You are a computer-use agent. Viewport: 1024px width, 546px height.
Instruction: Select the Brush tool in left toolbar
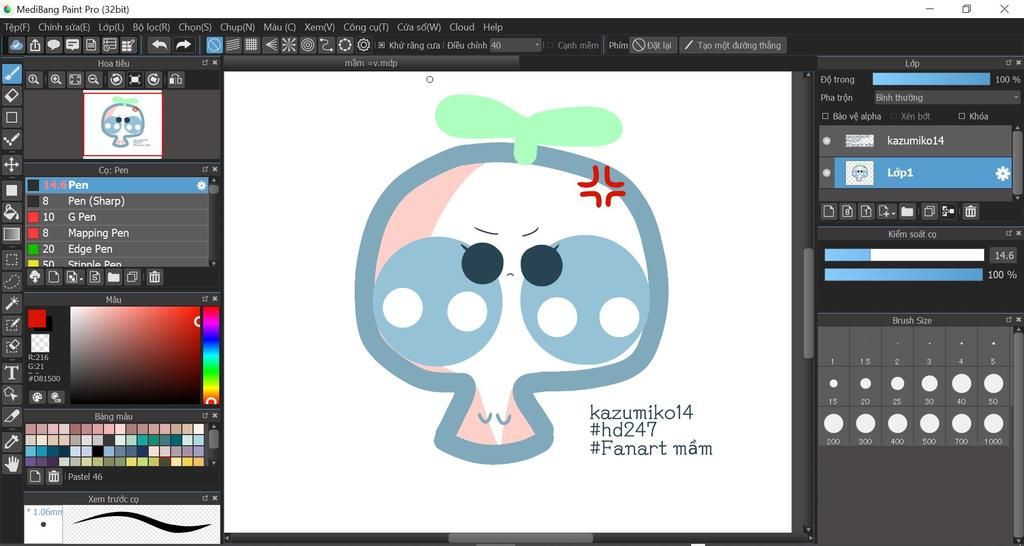[x=12, y=73]
